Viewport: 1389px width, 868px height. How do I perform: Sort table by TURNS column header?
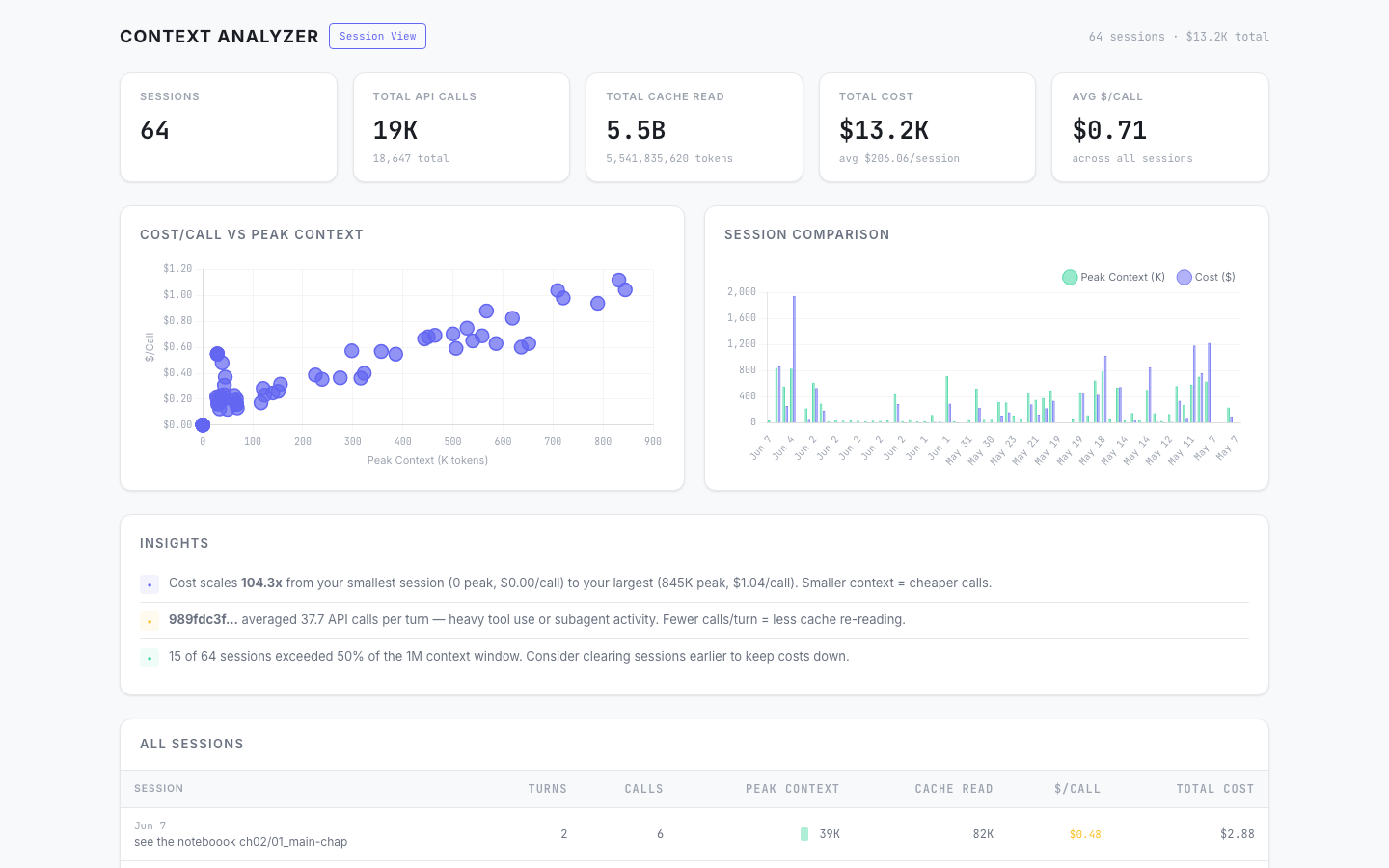pyautogui.click(x=548, y=789)
